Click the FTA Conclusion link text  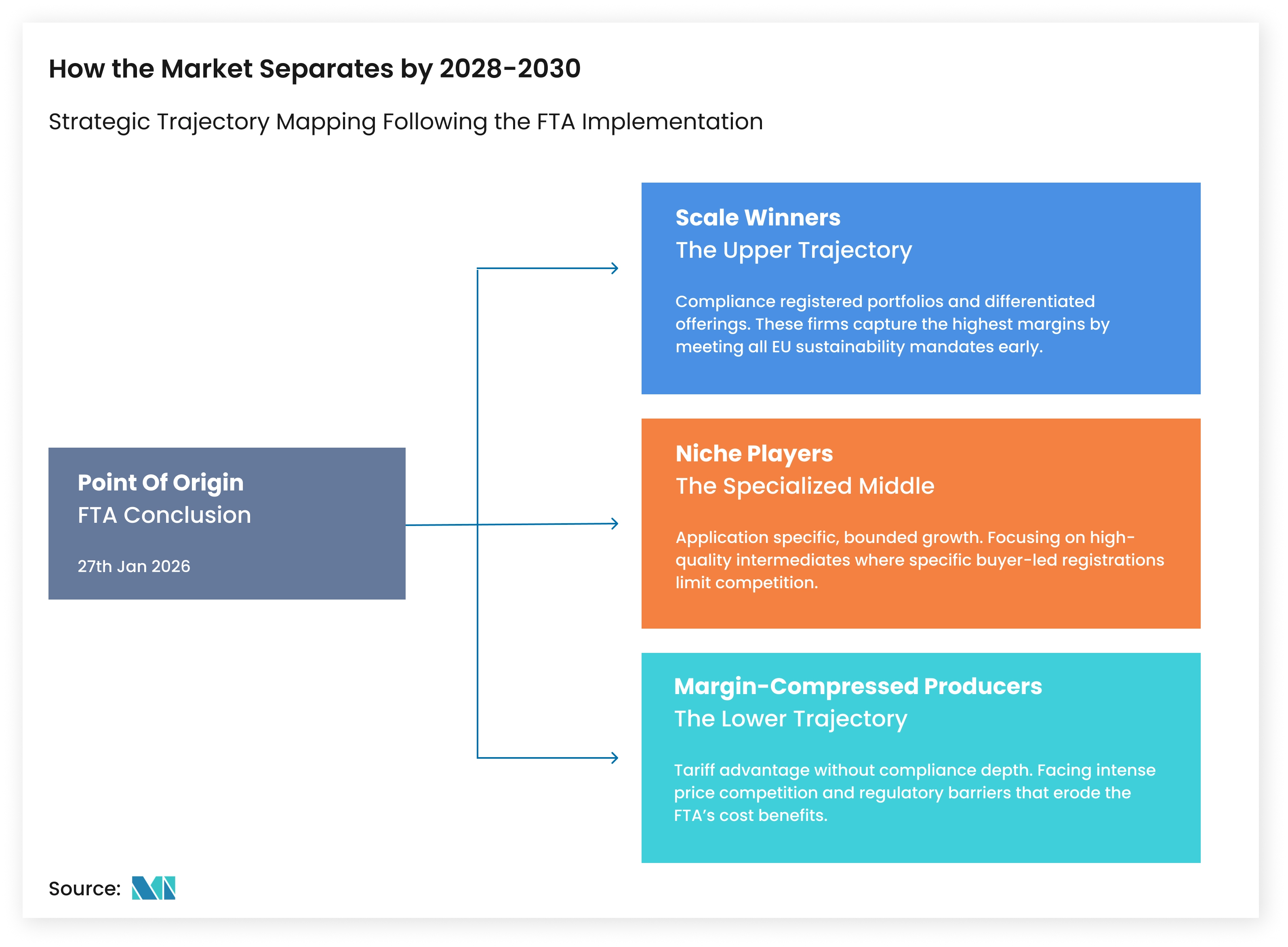coord(164,516)
